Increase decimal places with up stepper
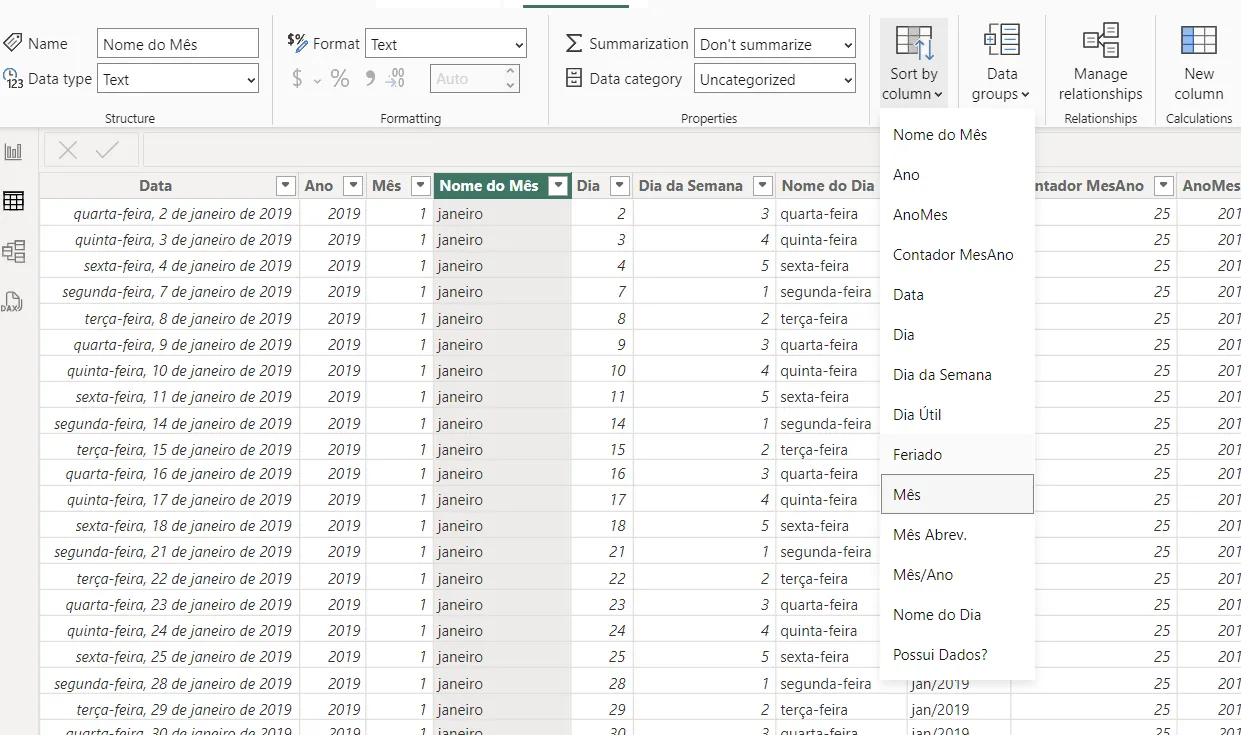 pos(511,72)
